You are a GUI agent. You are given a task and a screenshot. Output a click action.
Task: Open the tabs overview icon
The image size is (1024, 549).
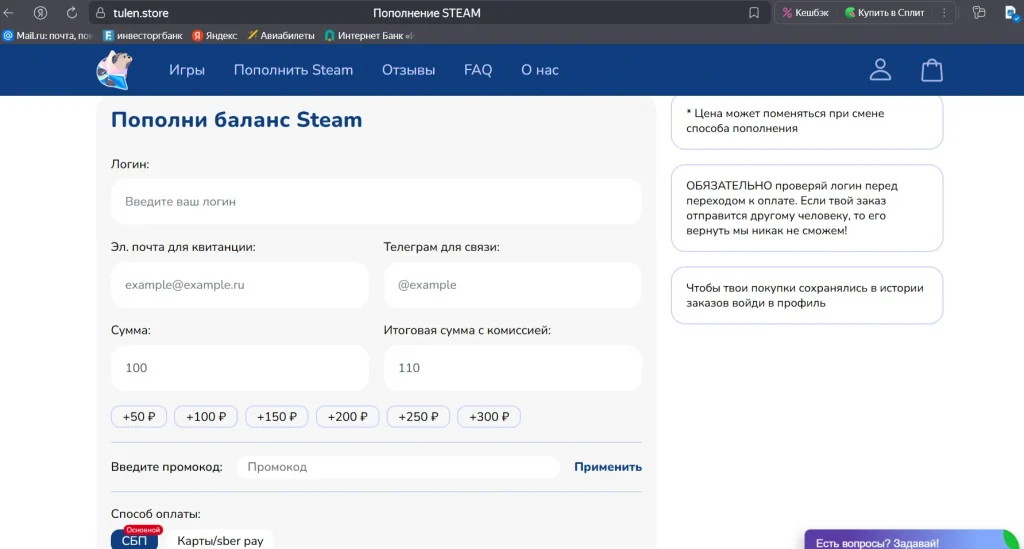click(978, 12)
